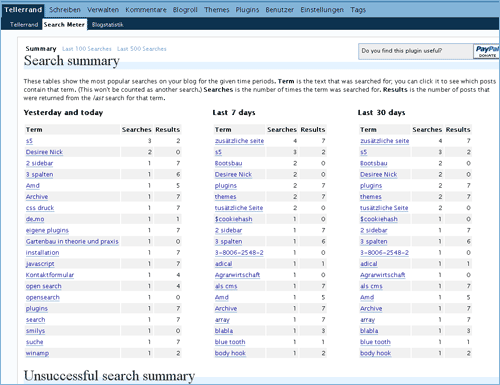500x385 pixels.
Task: Click the 'demo' search term
Action: tap(35, 219)
